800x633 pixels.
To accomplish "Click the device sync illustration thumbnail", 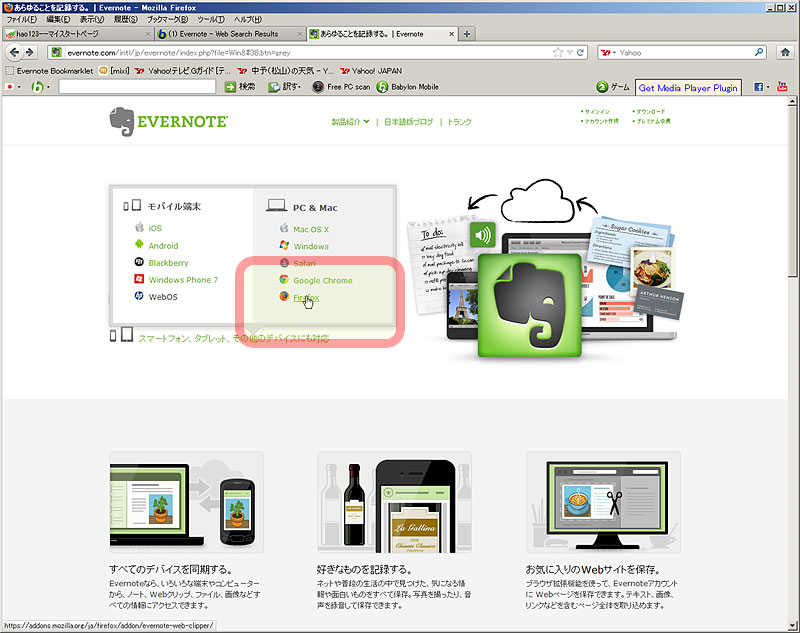I will (x=186, y=502).
